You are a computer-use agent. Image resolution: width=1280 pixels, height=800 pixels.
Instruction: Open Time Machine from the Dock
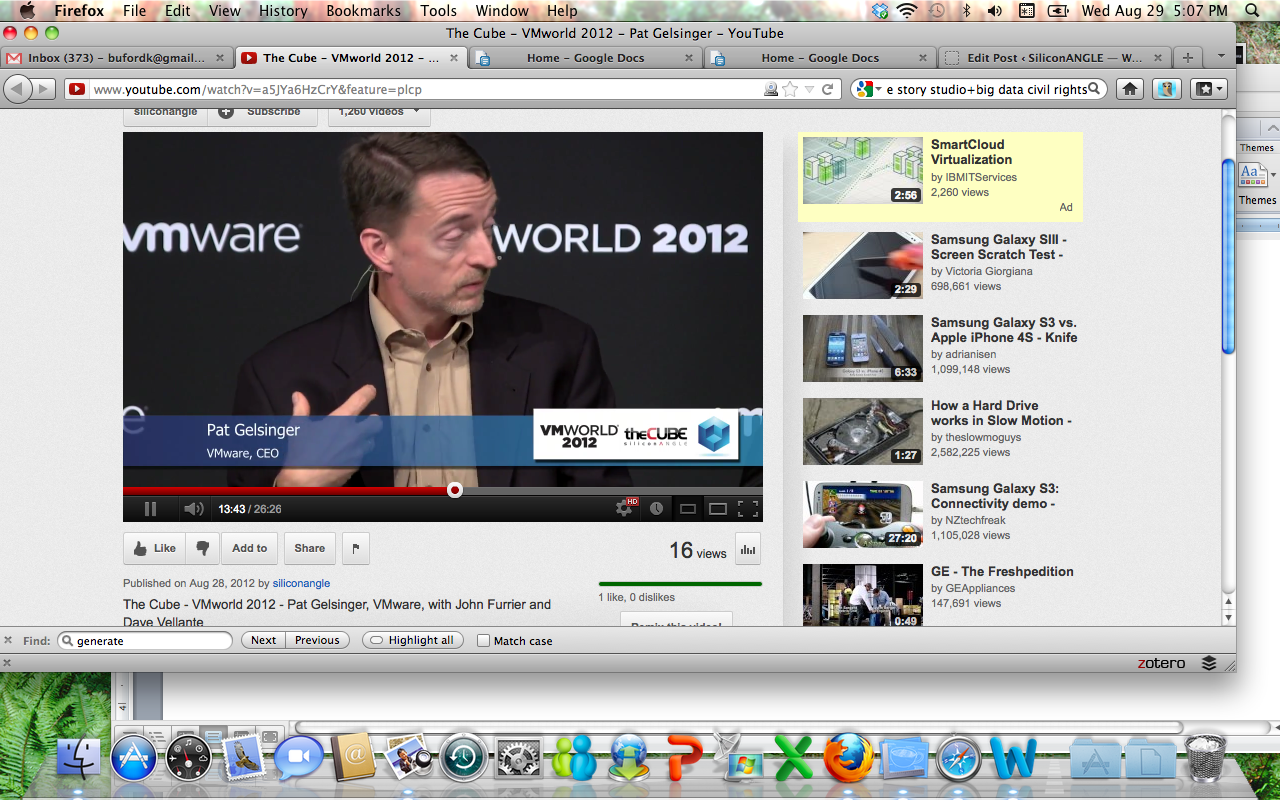pyautogui.click(x=463, y=759)
